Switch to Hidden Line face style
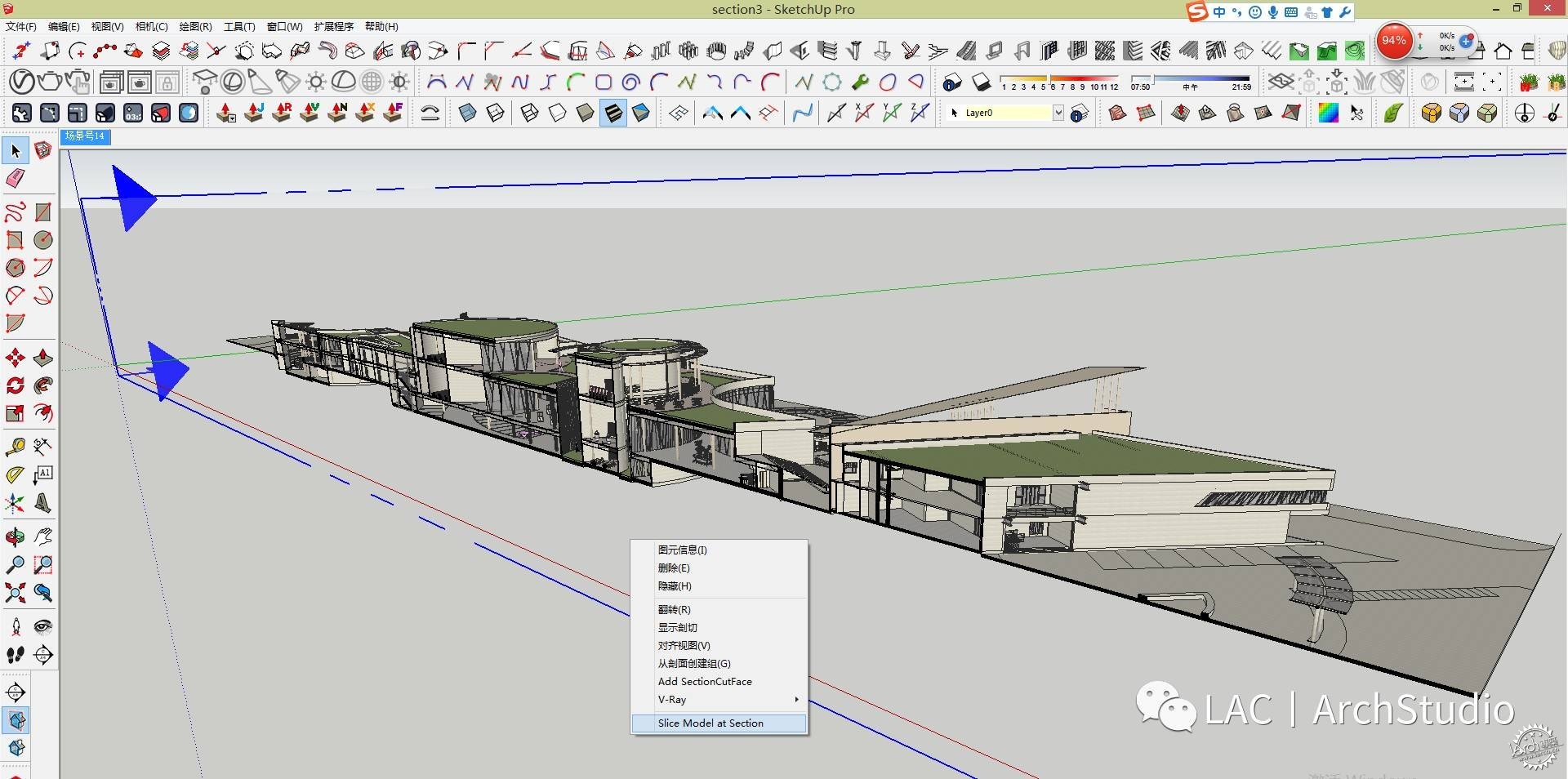The image size is (1568, 779). pyautogui.click(x=558, y=113)
